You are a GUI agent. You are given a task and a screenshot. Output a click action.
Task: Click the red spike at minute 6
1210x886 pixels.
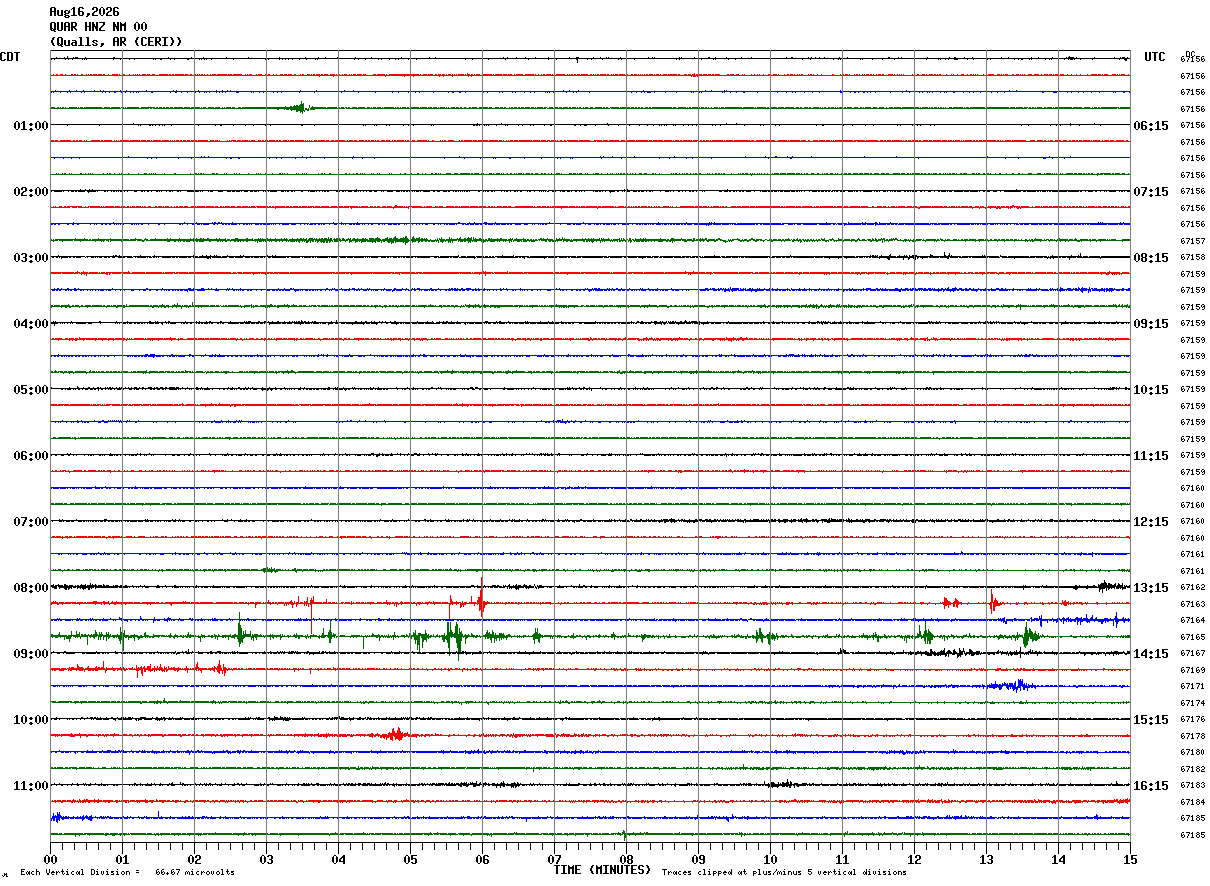pyautogui.click(x=481, y=600)
